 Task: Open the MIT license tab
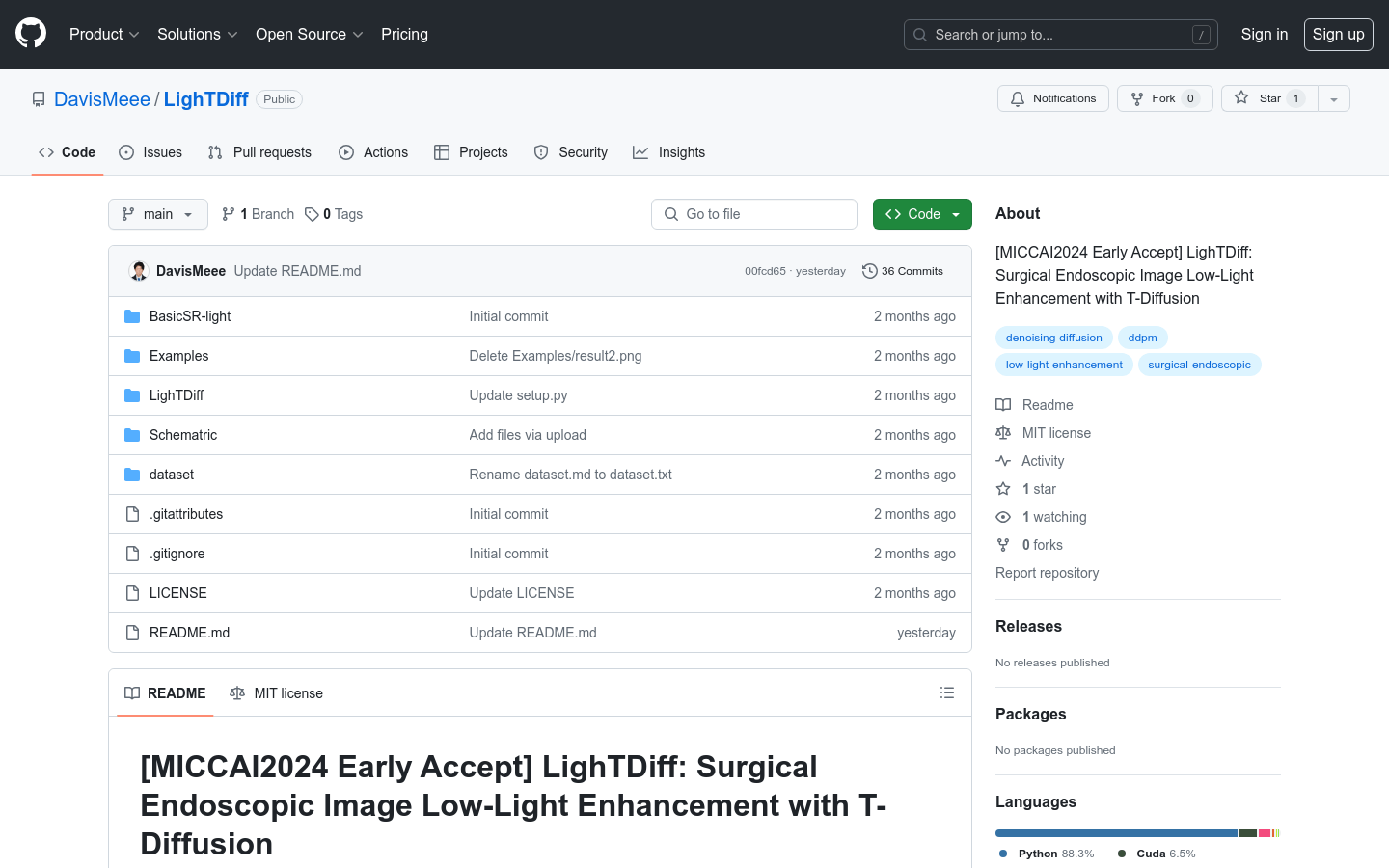point(277,693)
